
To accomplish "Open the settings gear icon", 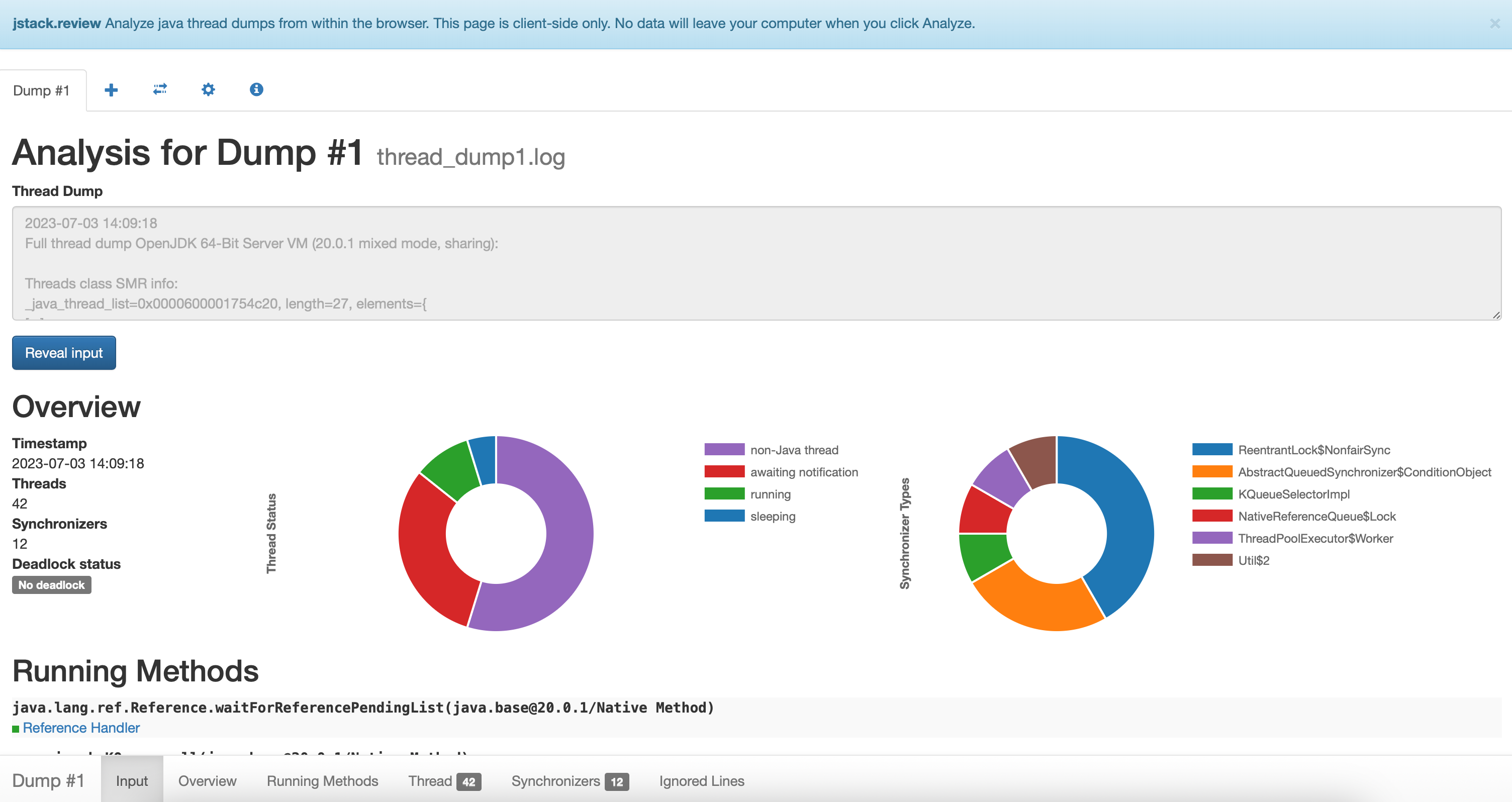I will point(208,89).
